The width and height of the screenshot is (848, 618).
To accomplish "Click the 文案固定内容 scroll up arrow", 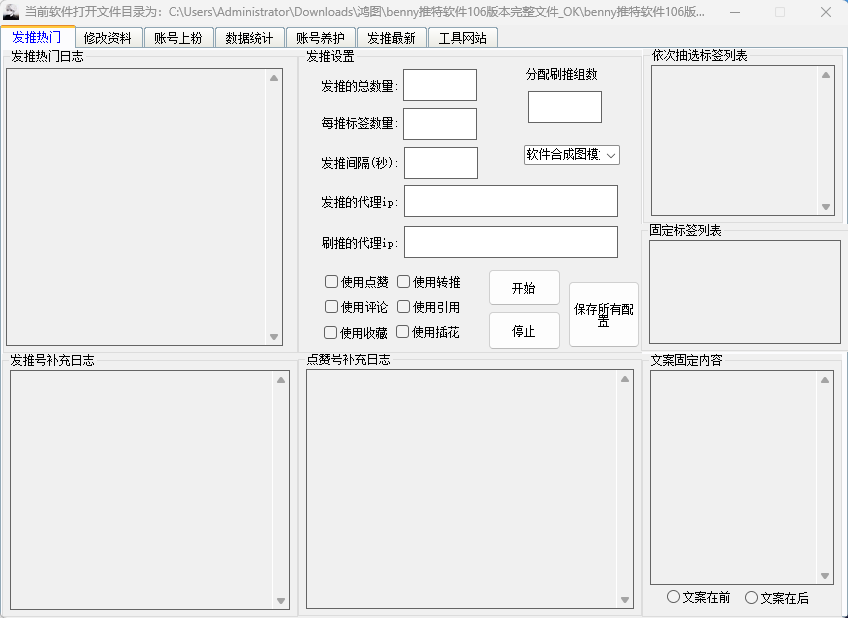I will tap(825, 380).
